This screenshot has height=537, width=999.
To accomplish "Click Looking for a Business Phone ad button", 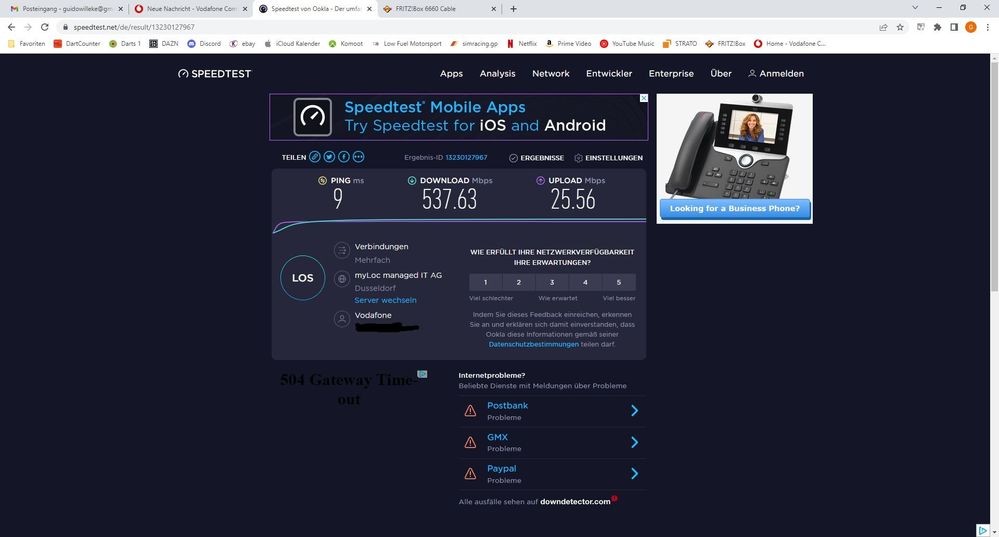I will (x=735, y=208).
